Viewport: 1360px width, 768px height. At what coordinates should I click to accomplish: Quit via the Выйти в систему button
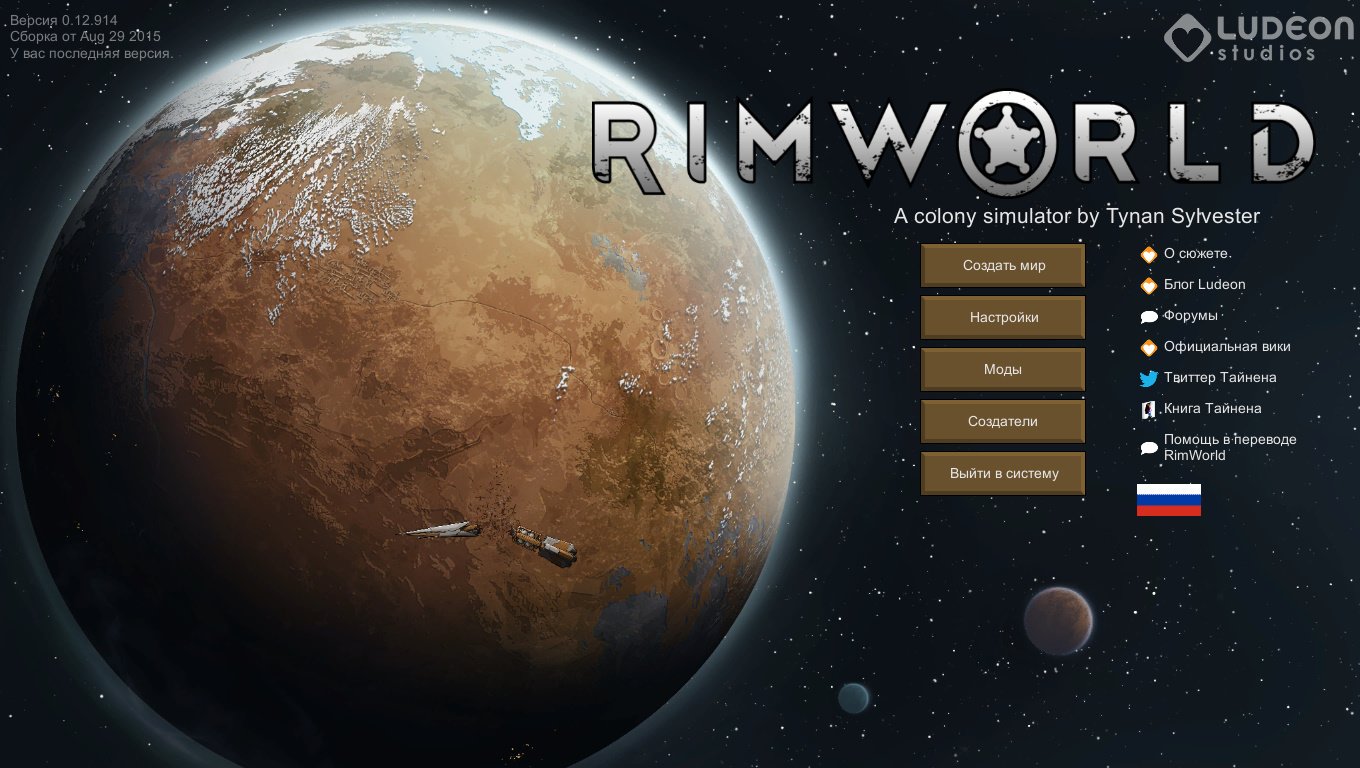click(1003, 474)
